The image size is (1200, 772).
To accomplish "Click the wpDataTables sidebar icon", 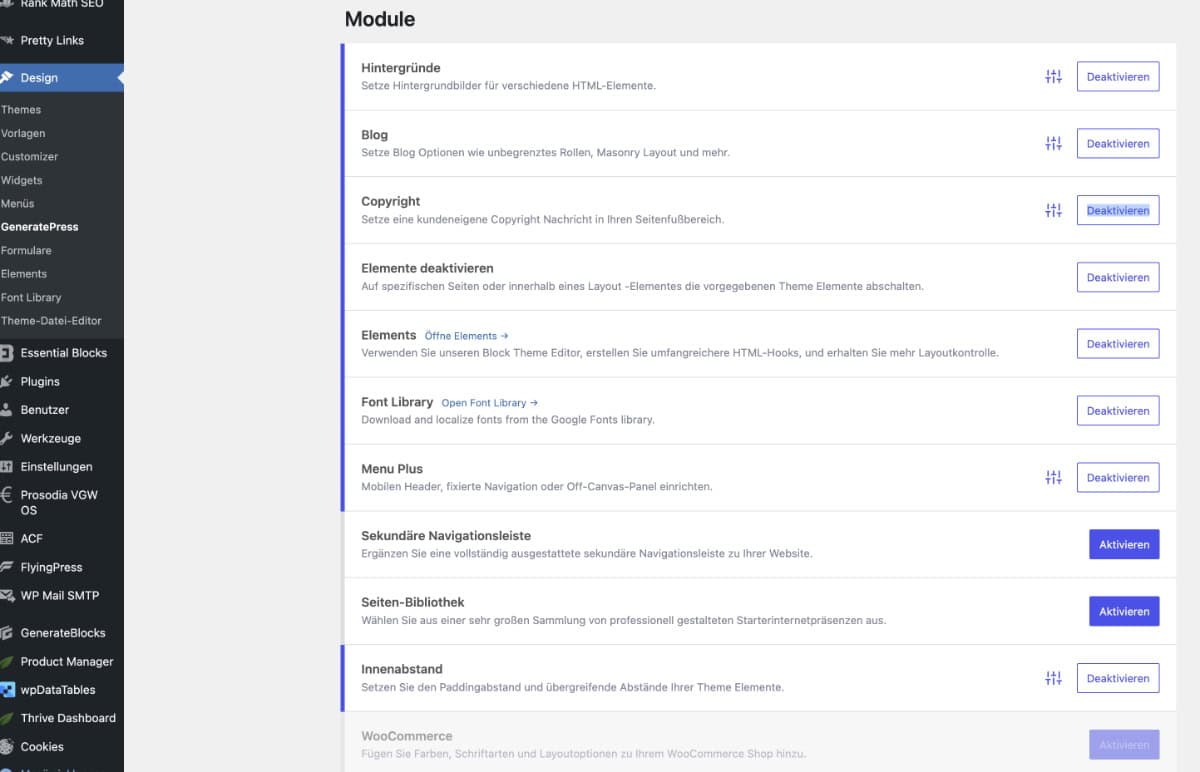I will pyautogui.click(x=7, y=690).
